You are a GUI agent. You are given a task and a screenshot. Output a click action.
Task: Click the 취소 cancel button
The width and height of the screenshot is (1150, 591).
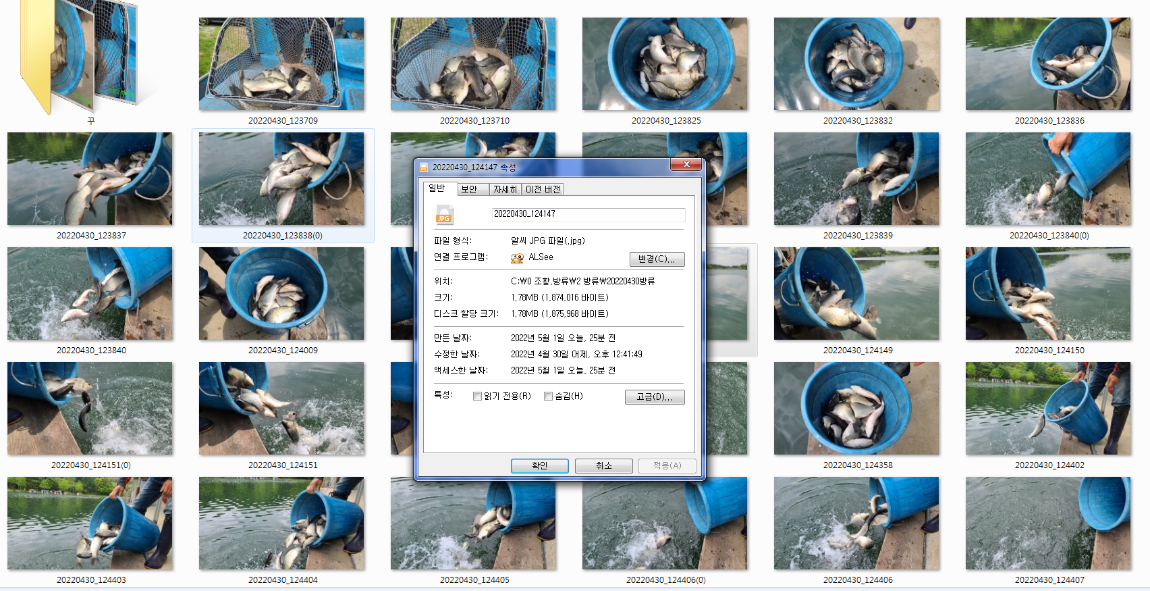coord(603,464)
